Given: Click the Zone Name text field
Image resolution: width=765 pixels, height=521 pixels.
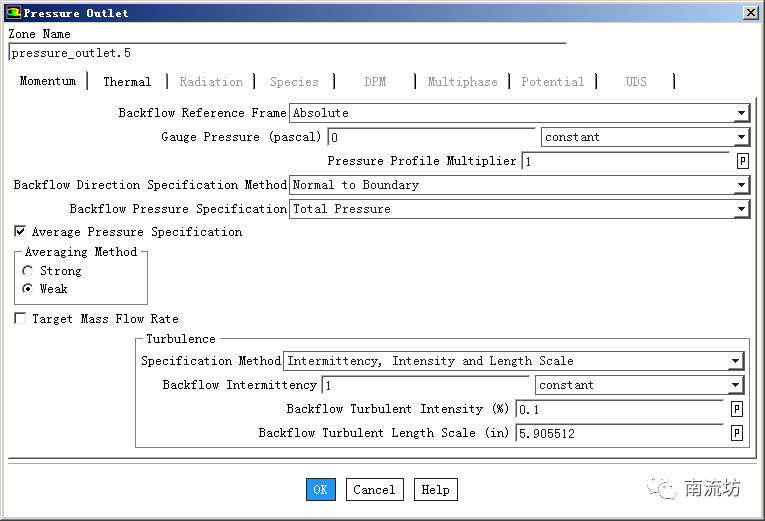Looking at the screenshot, I should click(x=286, y=53).
